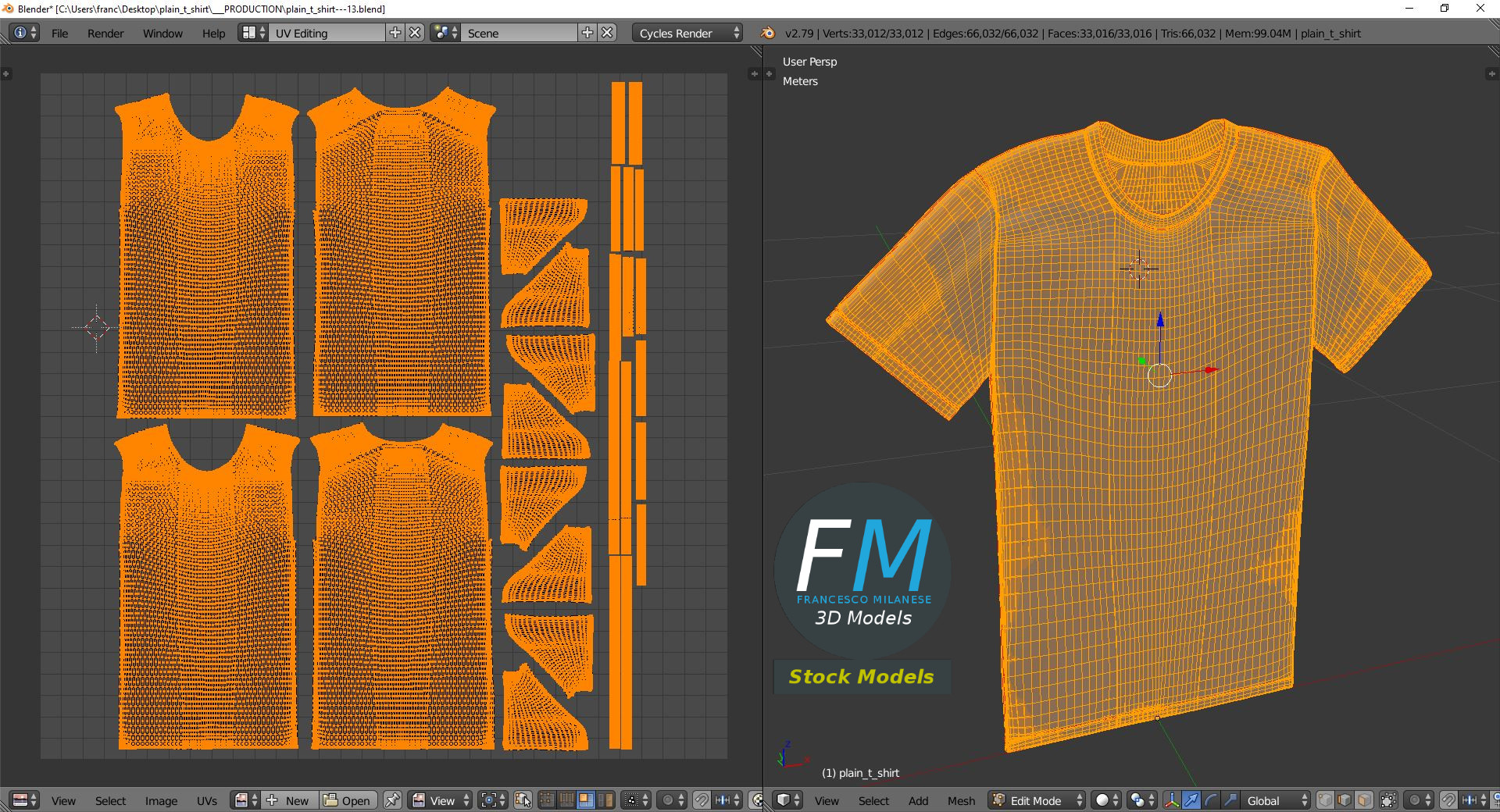1500x812 pixels.
Task: Open the File menu
Action: 59,34
